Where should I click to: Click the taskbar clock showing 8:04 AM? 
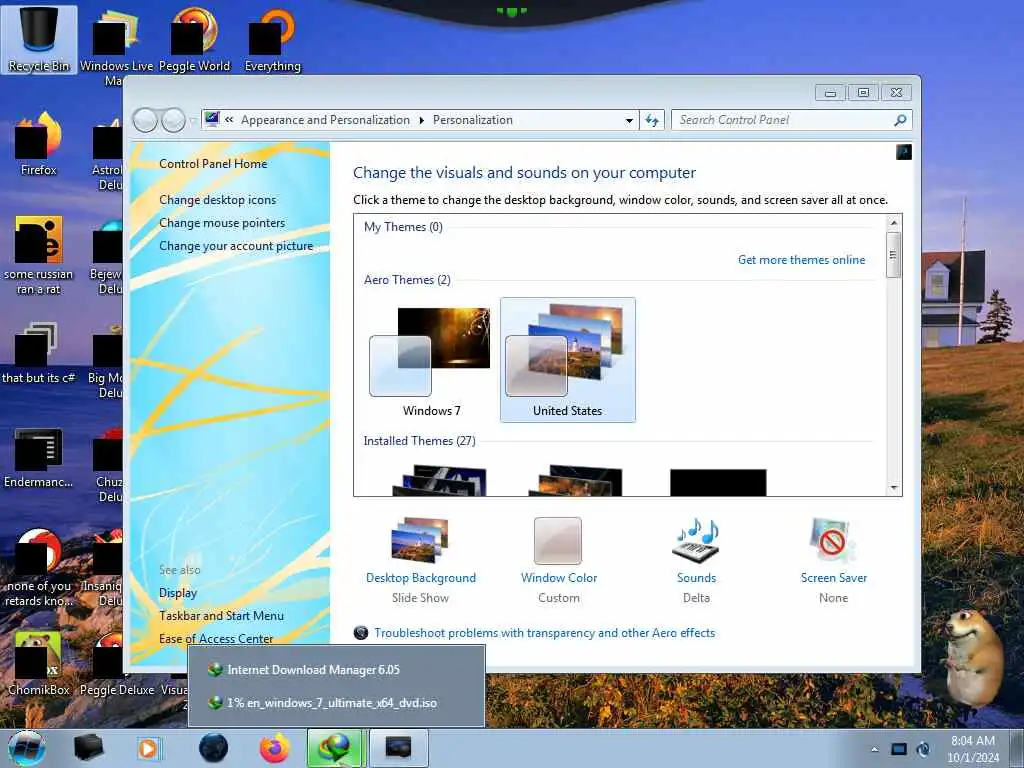973,749
